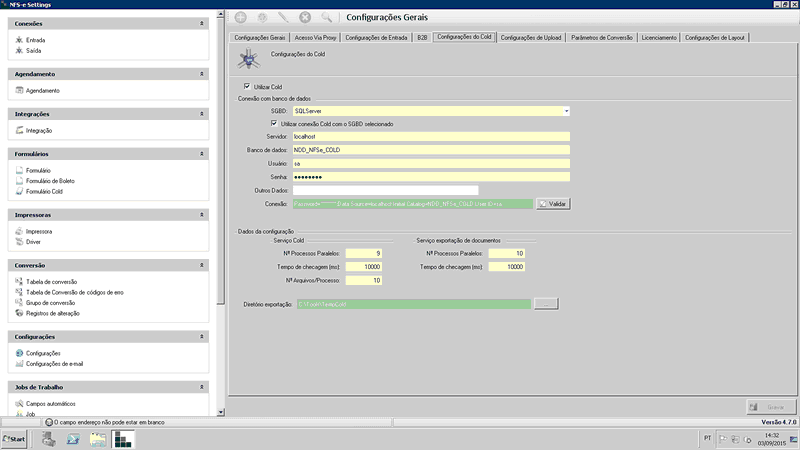Click the round plus add icon in toolbar
Image resolution: width=800 pixels, height=450 pixels.
point(239,17)
